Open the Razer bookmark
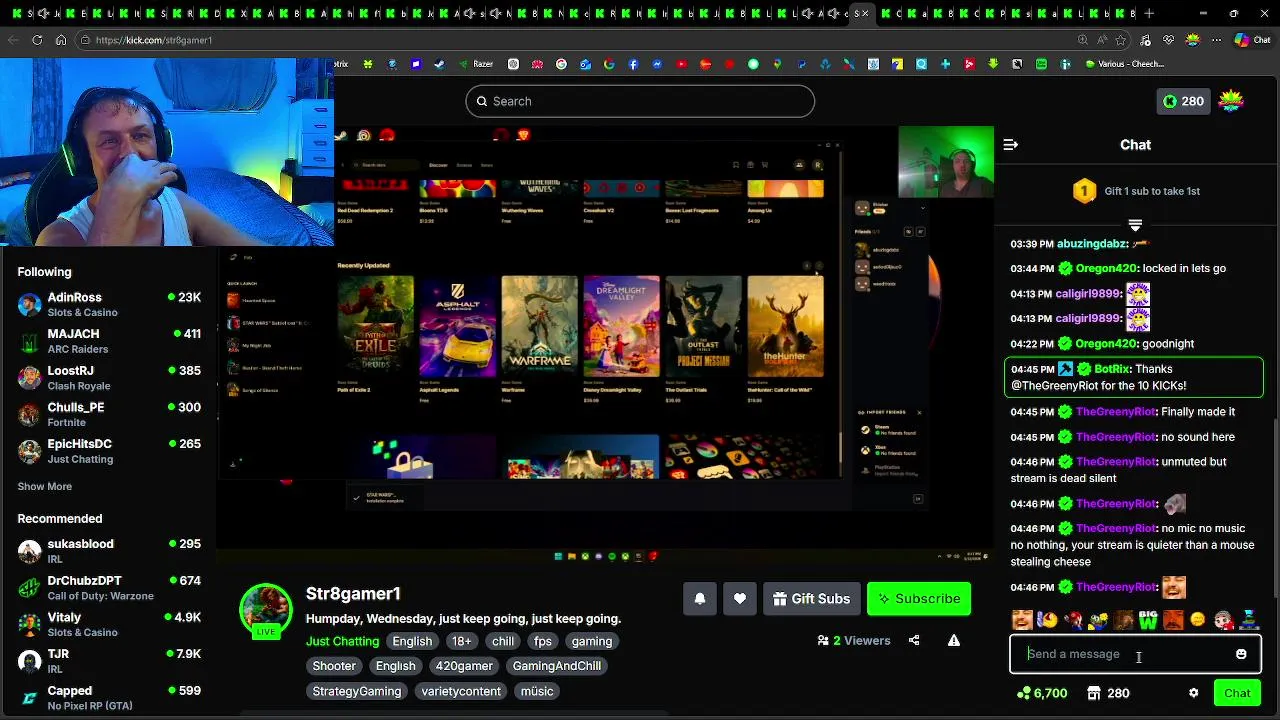Viewport: 1280px width, 720px height. pyautogui.click(x=475, y=64)
